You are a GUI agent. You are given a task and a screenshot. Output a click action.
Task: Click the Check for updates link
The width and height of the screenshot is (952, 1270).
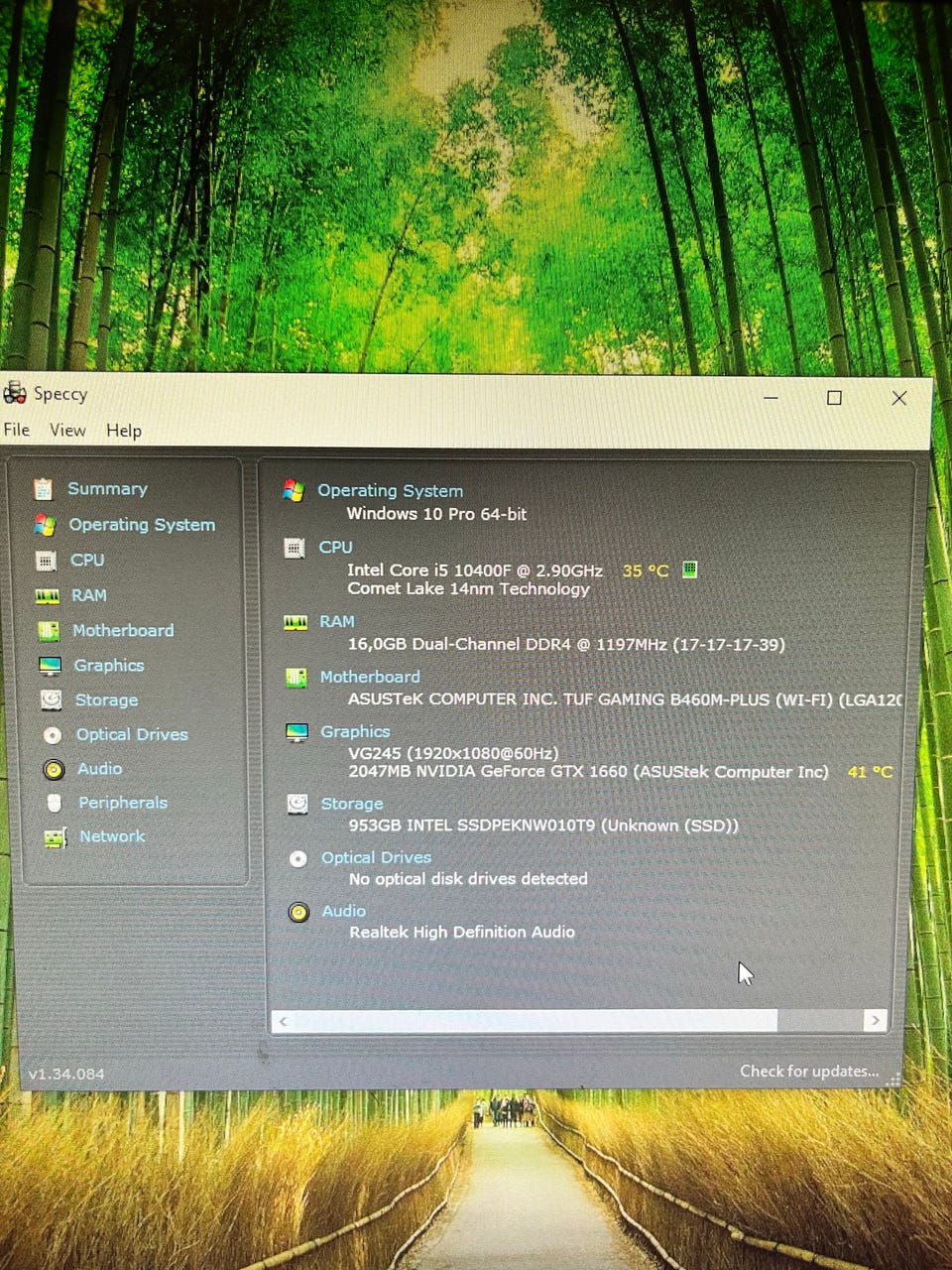[809, 1072]
